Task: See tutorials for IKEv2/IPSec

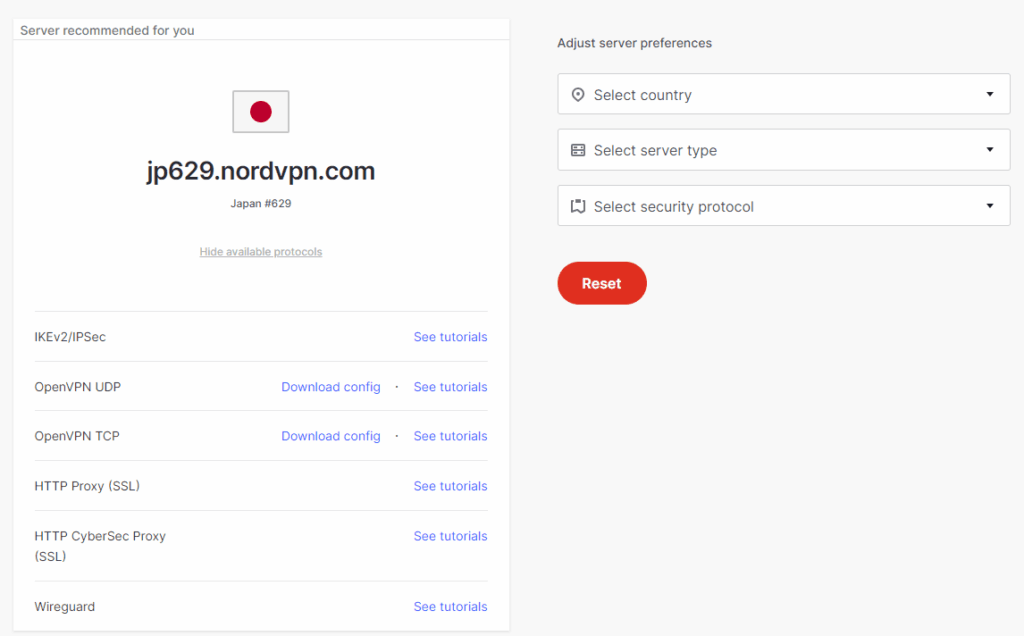Action: coord(450,337)
